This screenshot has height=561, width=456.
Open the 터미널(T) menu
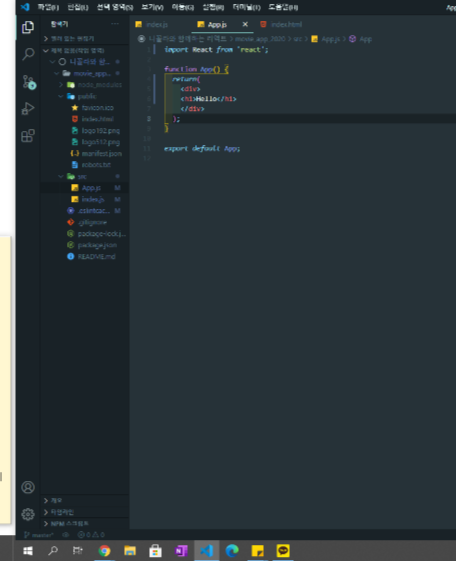click(x=246, y=7)
